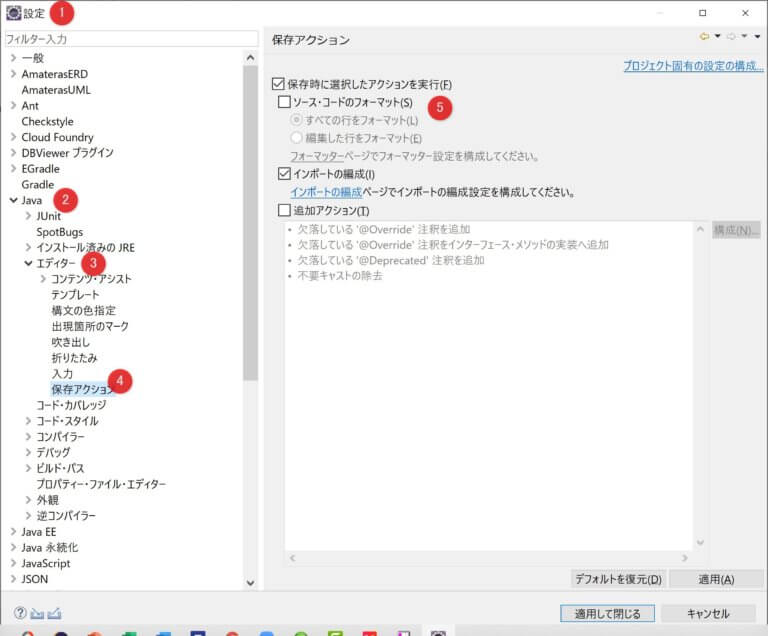768x636 pixels.
Task: Click the フィルター入力 filter text field
Action: point(130,39)
